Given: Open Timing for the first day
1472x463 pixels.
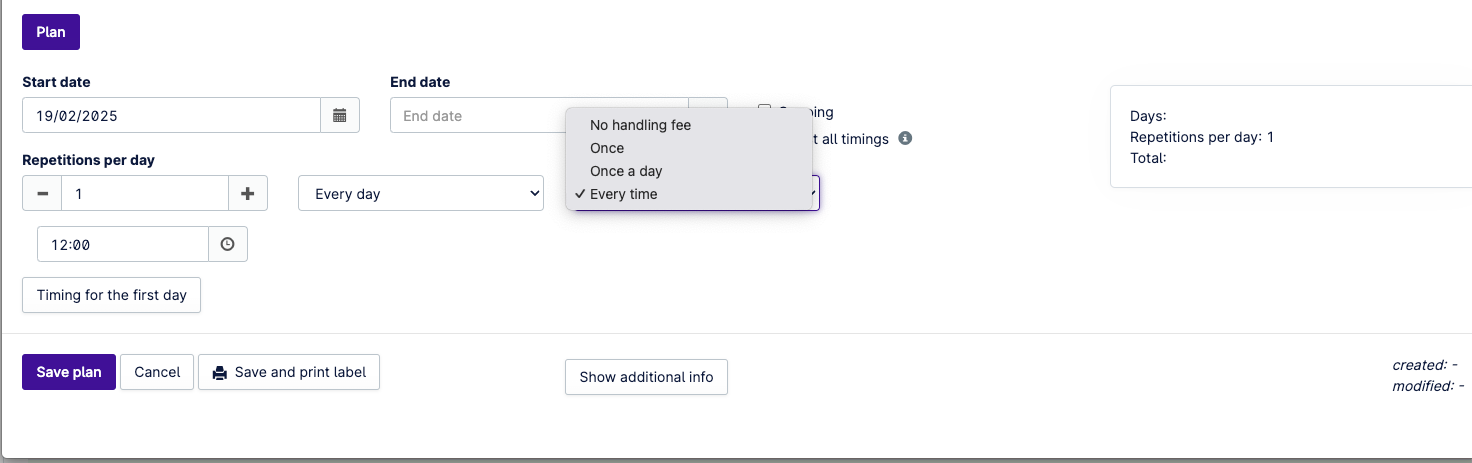Looking at the screenshot, I should pos(112,295).
